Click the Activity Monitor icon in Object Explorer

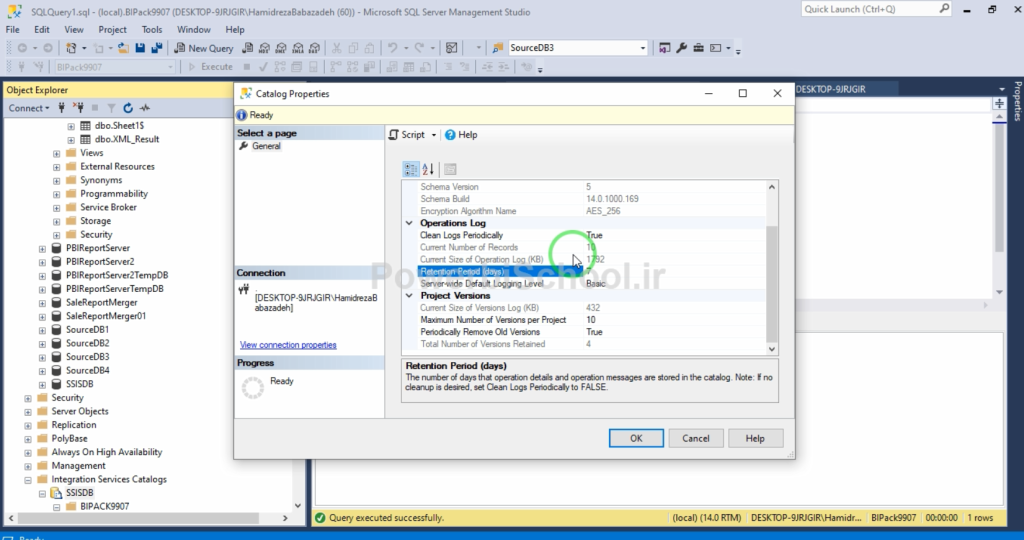[145, 108]
